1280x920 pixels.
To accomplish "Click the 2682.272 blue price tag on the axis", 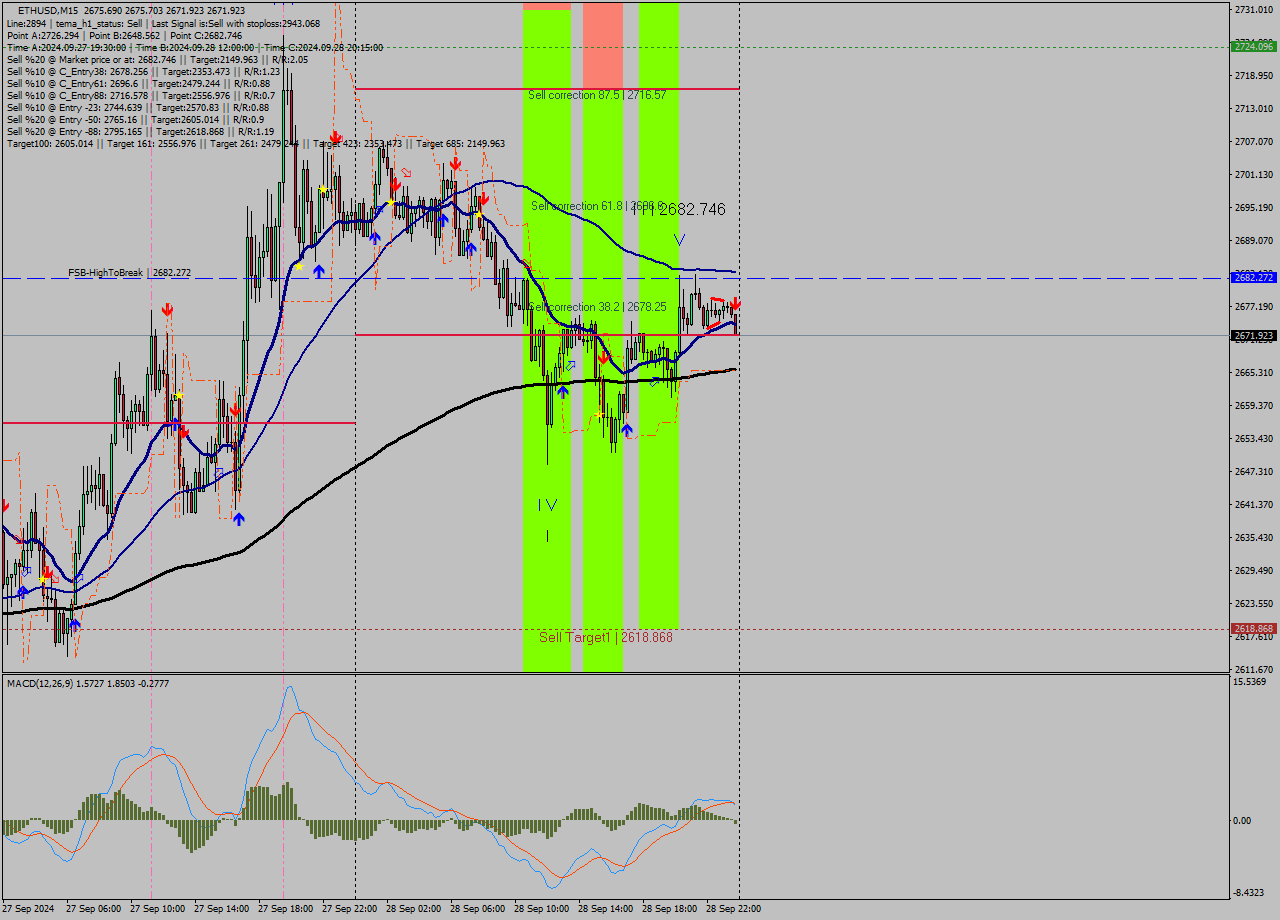I will [x=1253, y=277].
